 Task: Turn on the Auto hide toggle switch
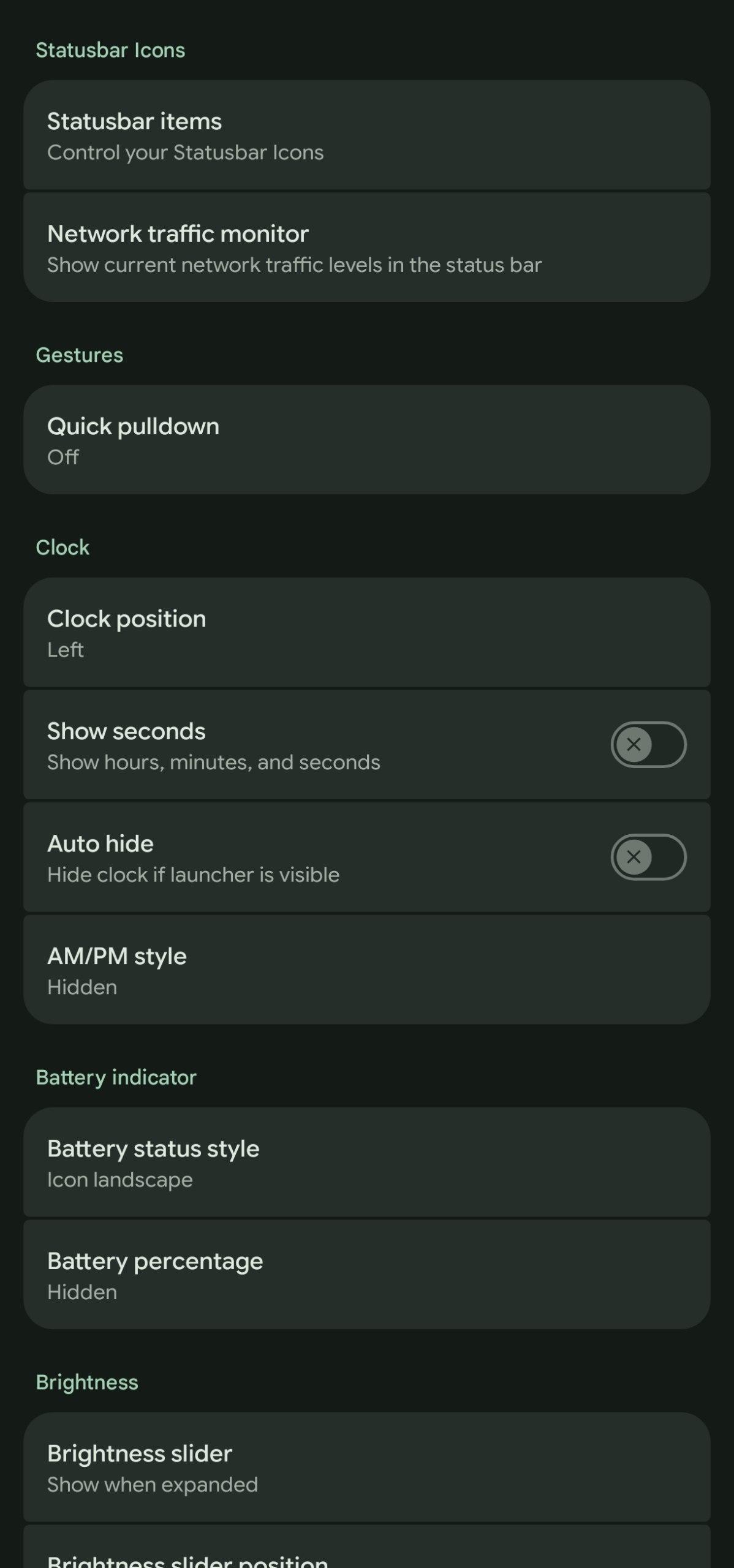[x=648, y=857]
